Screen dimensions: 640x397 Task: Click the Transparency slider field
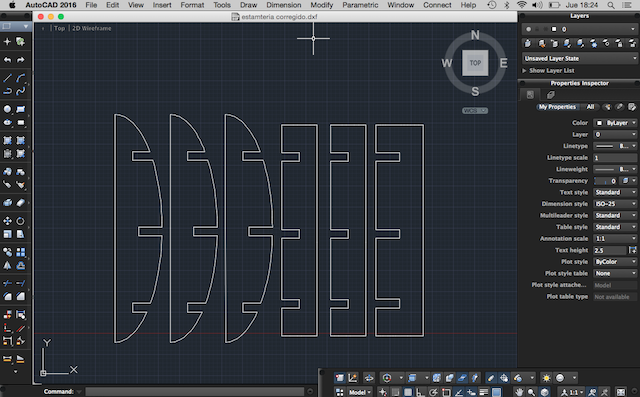(x=606, y=181)
